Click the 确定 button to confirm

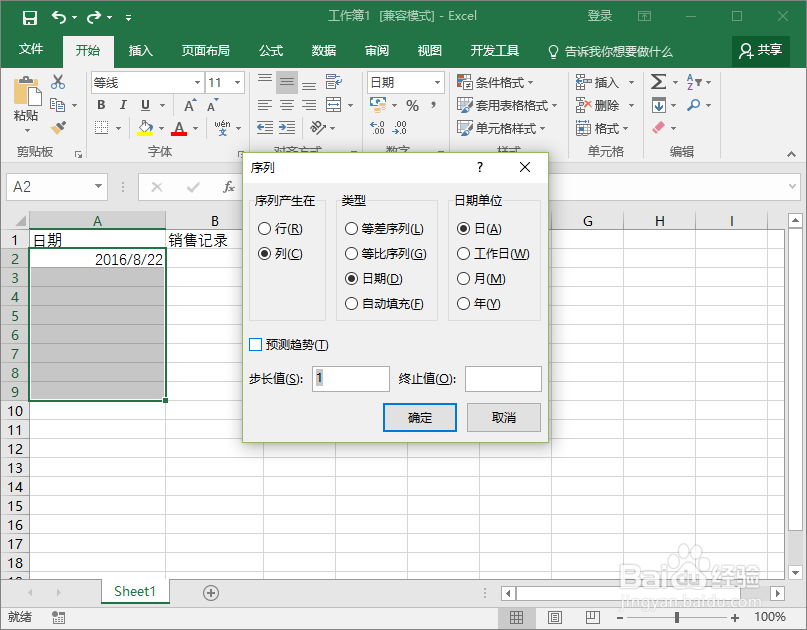click(x=419, y=417)
